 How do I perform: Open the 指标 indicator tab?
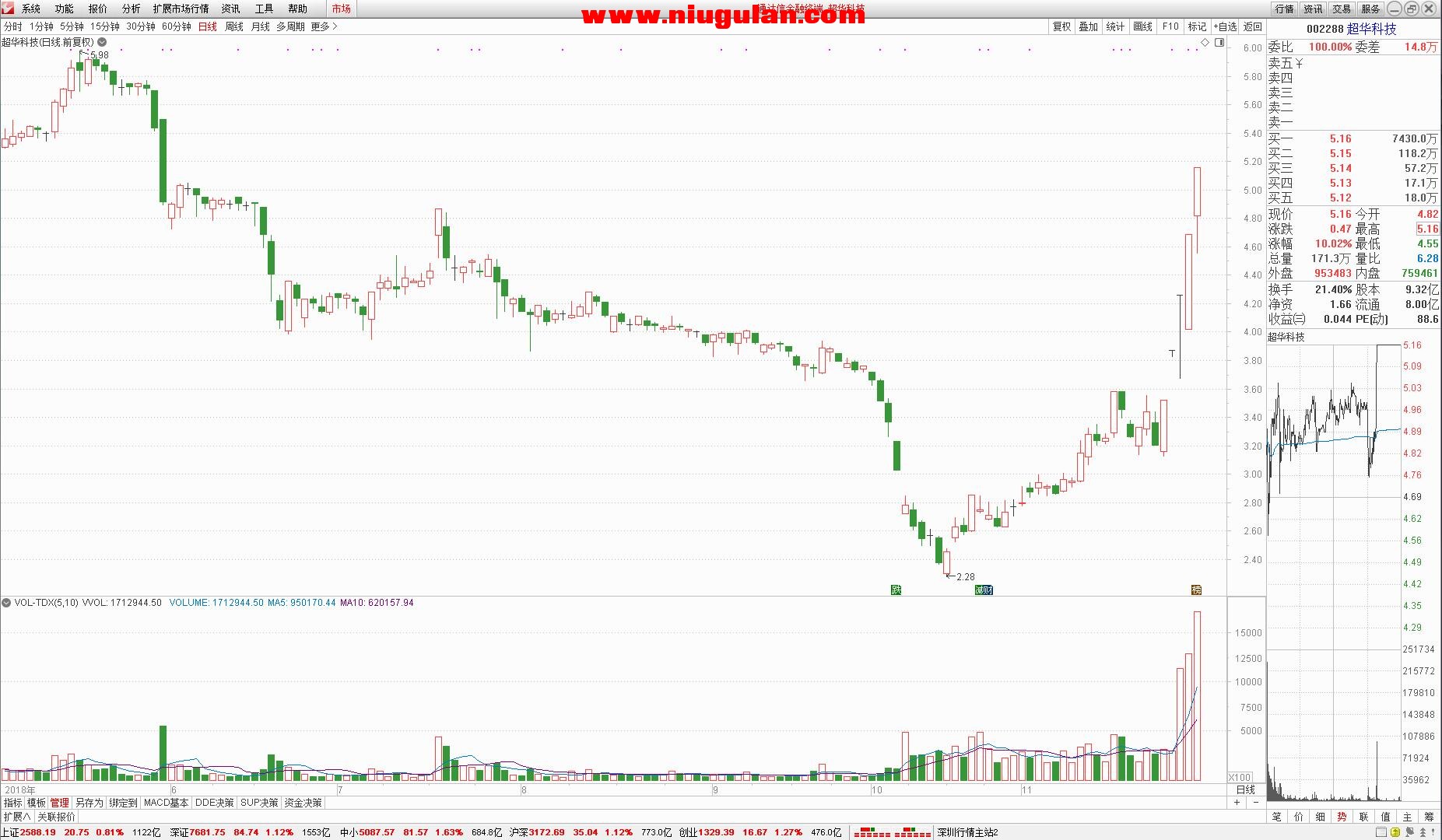click(x=13, y=803)
